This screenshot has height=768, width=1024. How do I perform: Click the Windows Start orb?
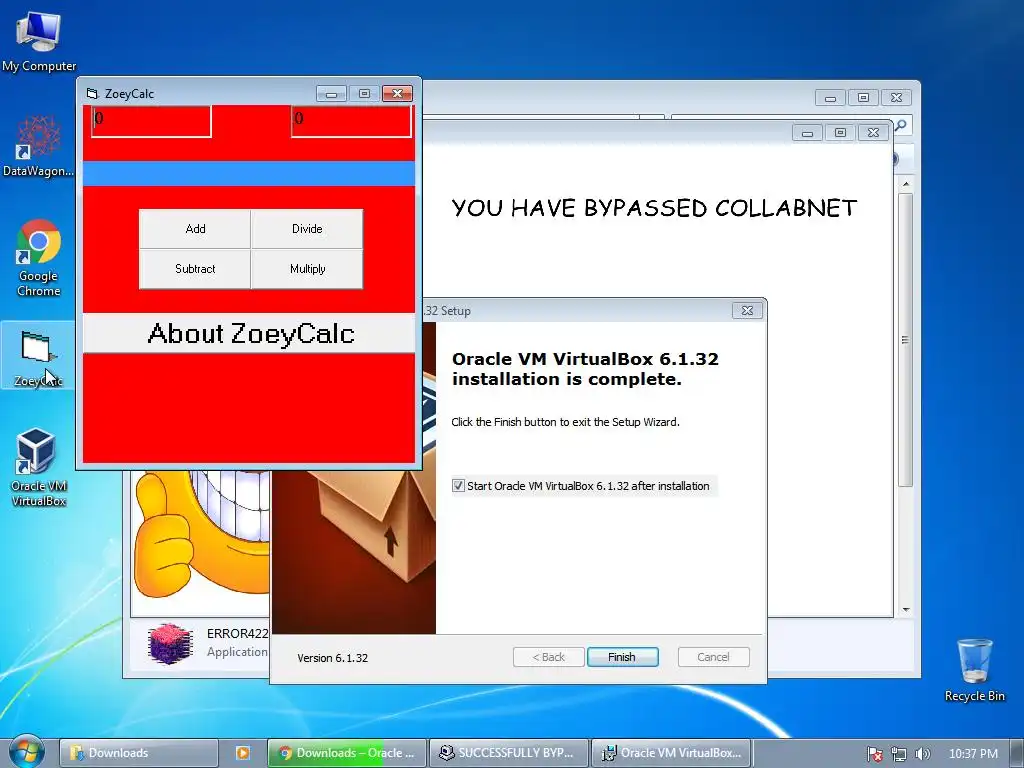[27, 751]
